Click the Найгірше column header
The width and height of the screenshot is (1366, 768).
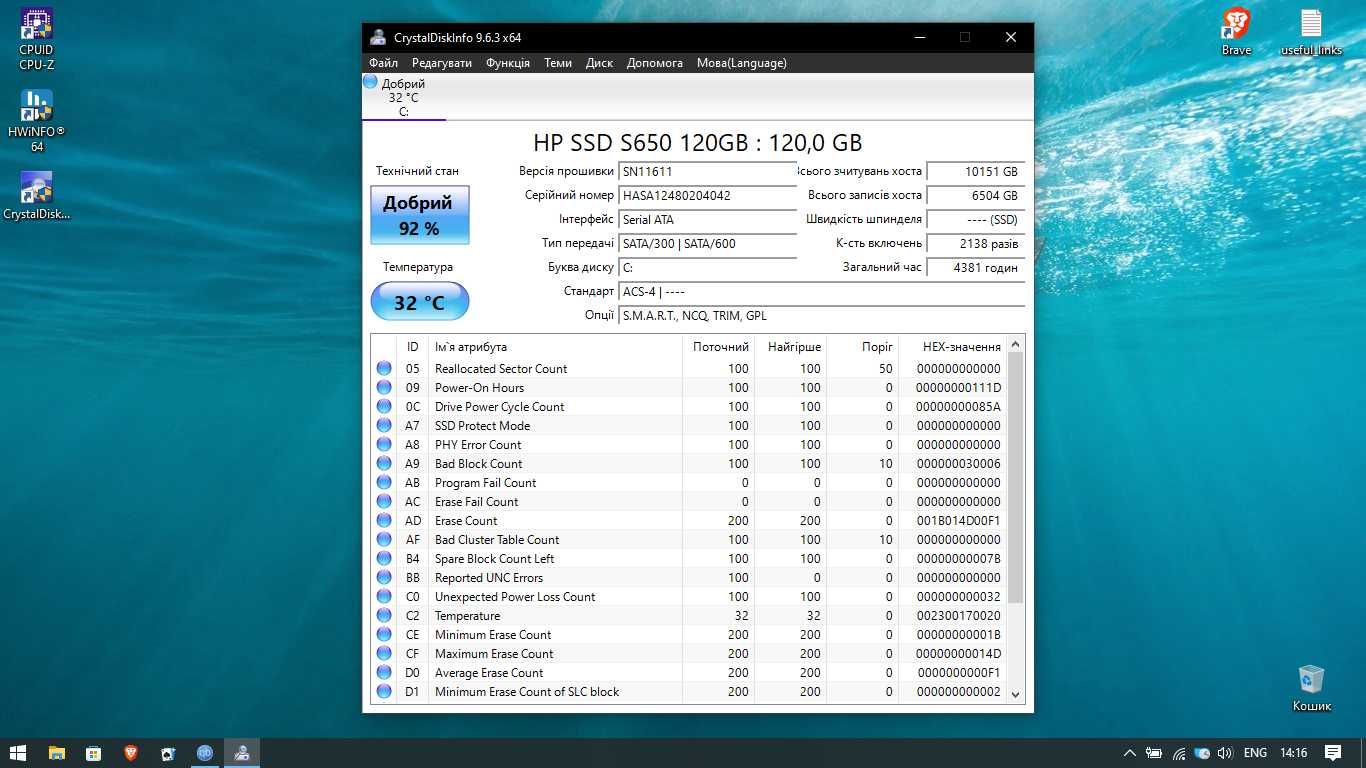tap(791, 347)
